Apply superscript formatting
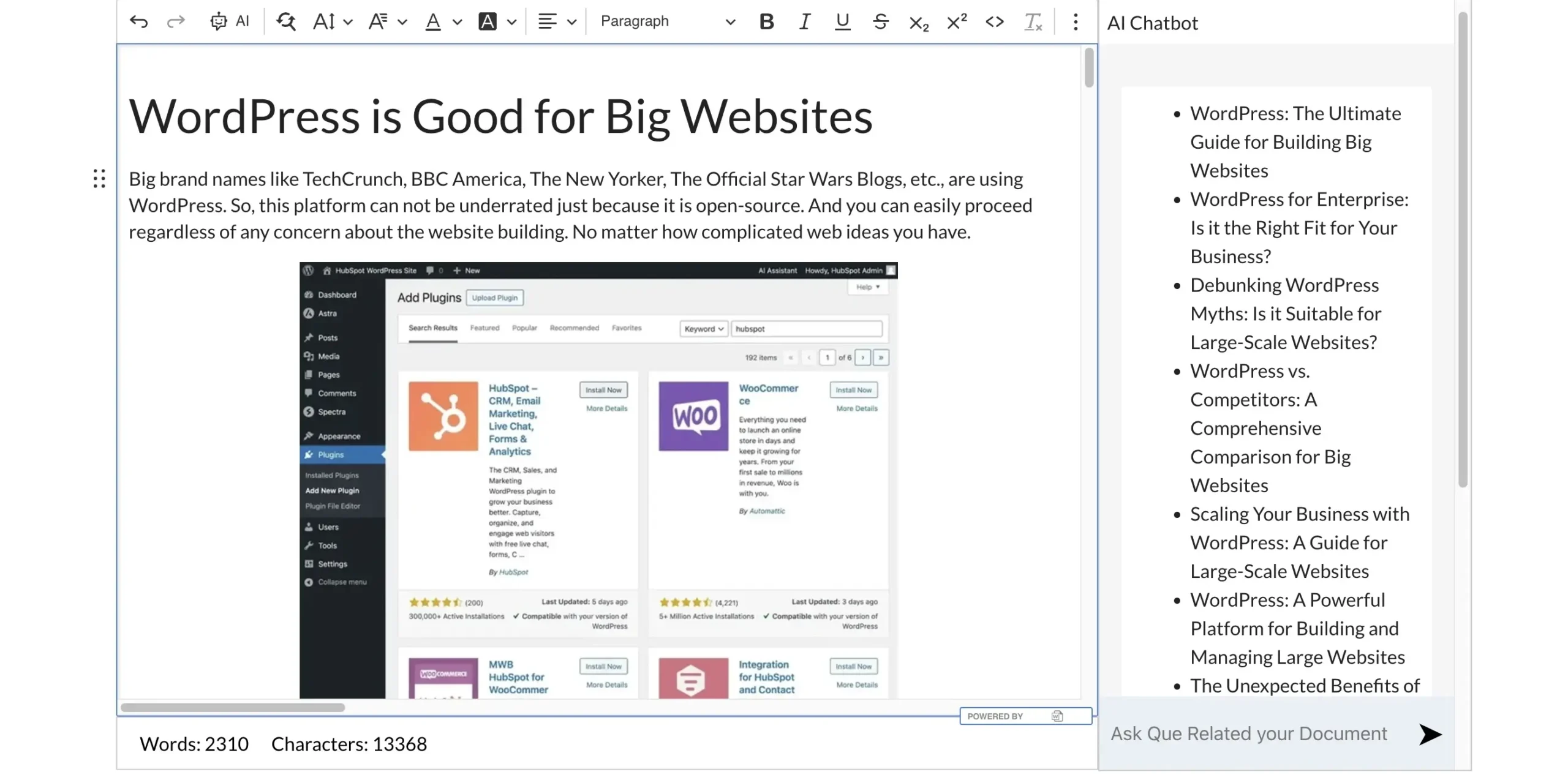Viewport: 1568px width, 780px height. [x=956, y=21]
